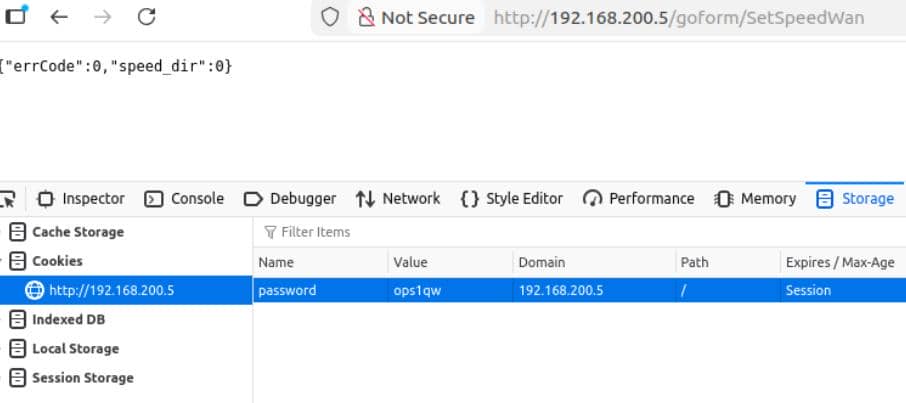Click the shield tracking protection icon

click(330, 17)
